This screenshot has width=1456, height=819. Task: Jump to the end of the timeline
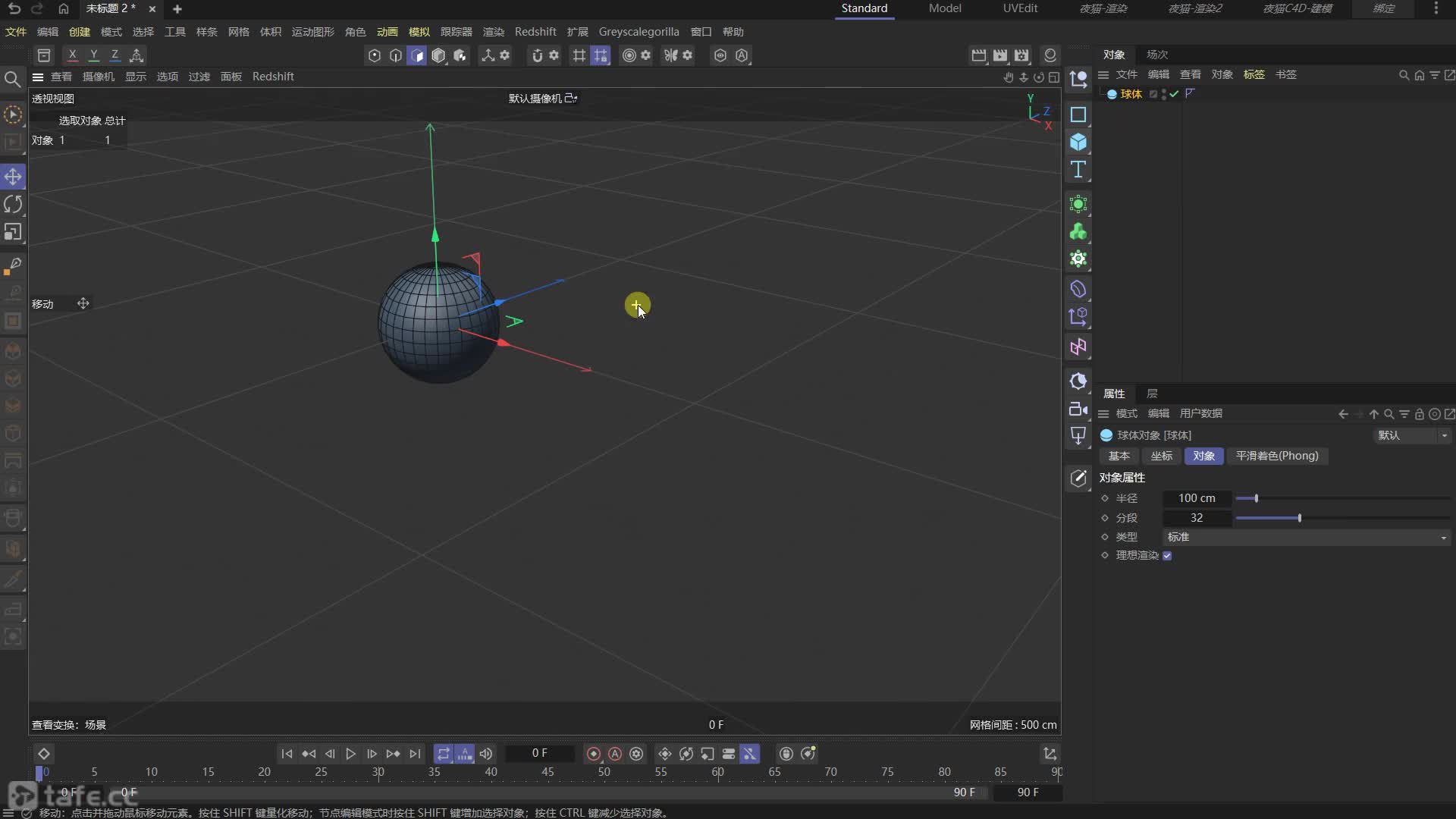point(414,754)
